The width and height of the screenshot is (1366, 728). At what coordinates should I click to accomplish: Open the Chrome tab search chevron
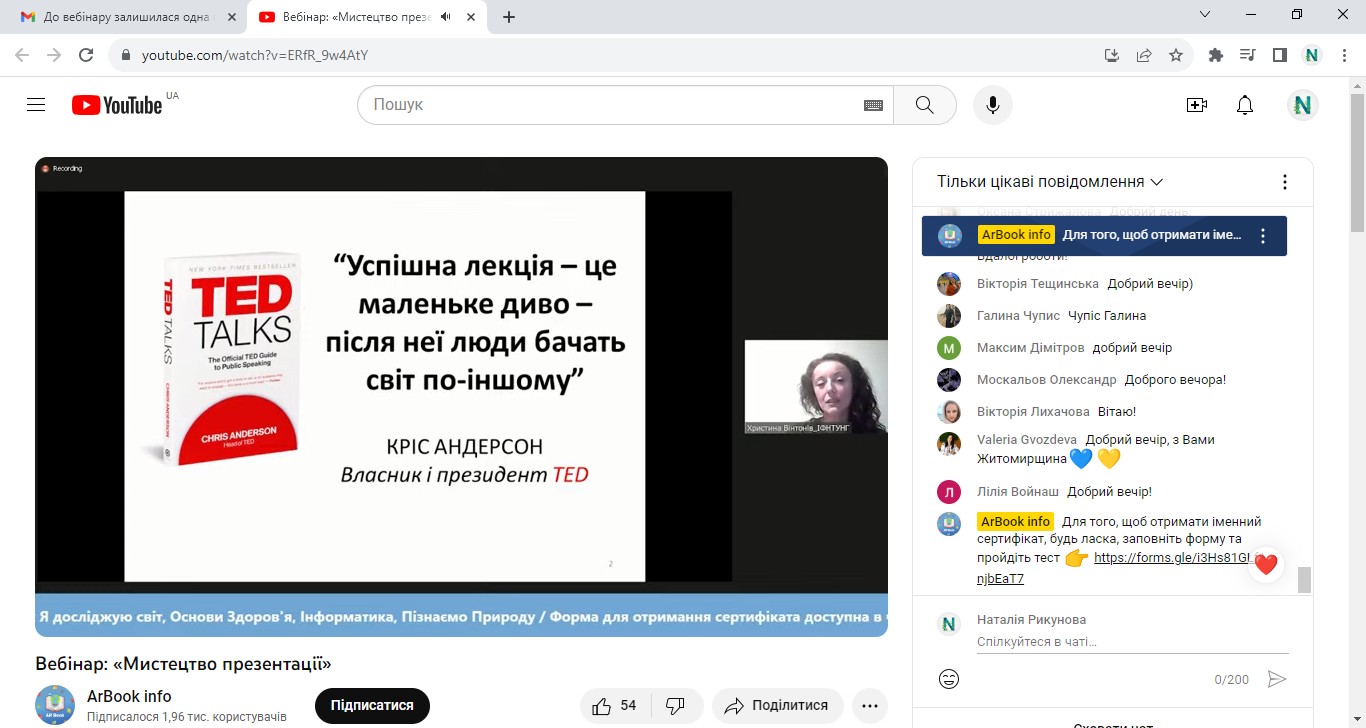click(x=1205, y=15)
